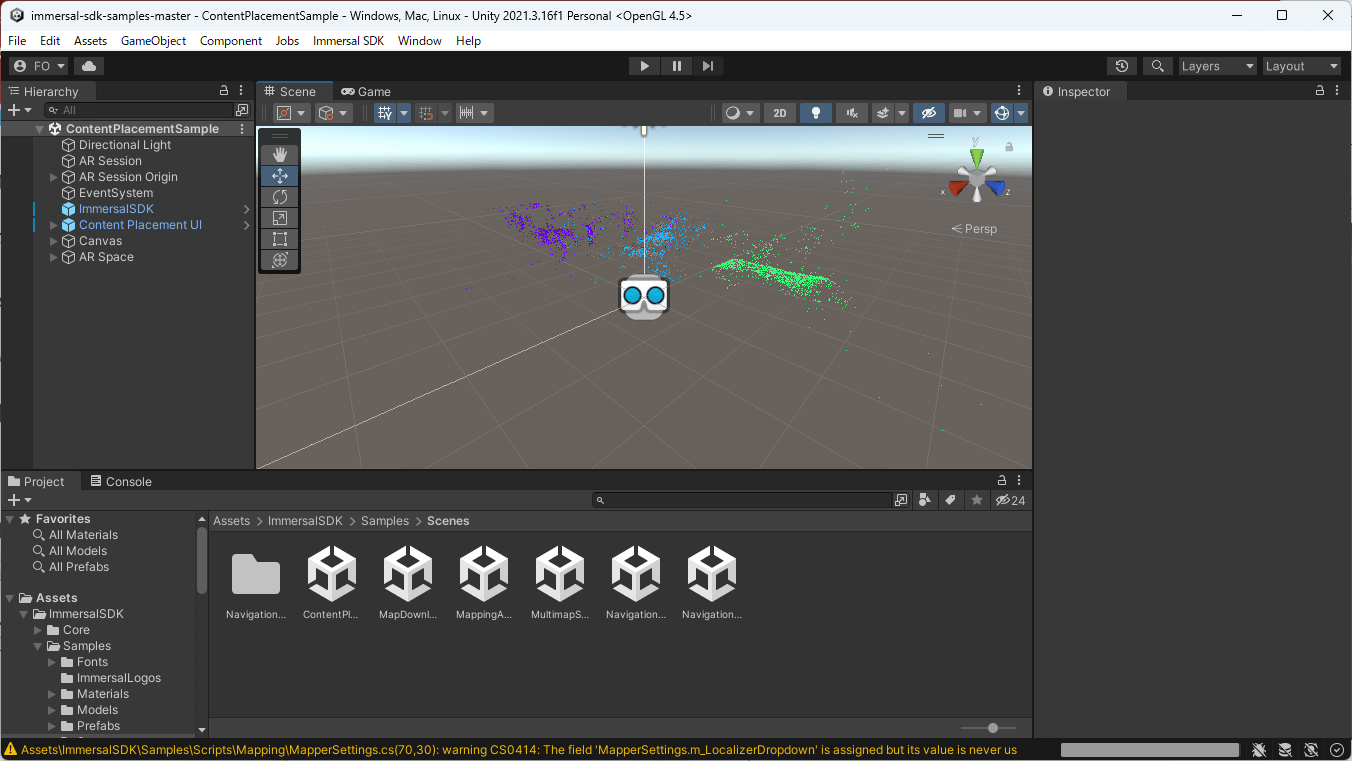Toggle scene effects rendering
The width and height of the screenshot is (1352, 761).
coord(883,113)
